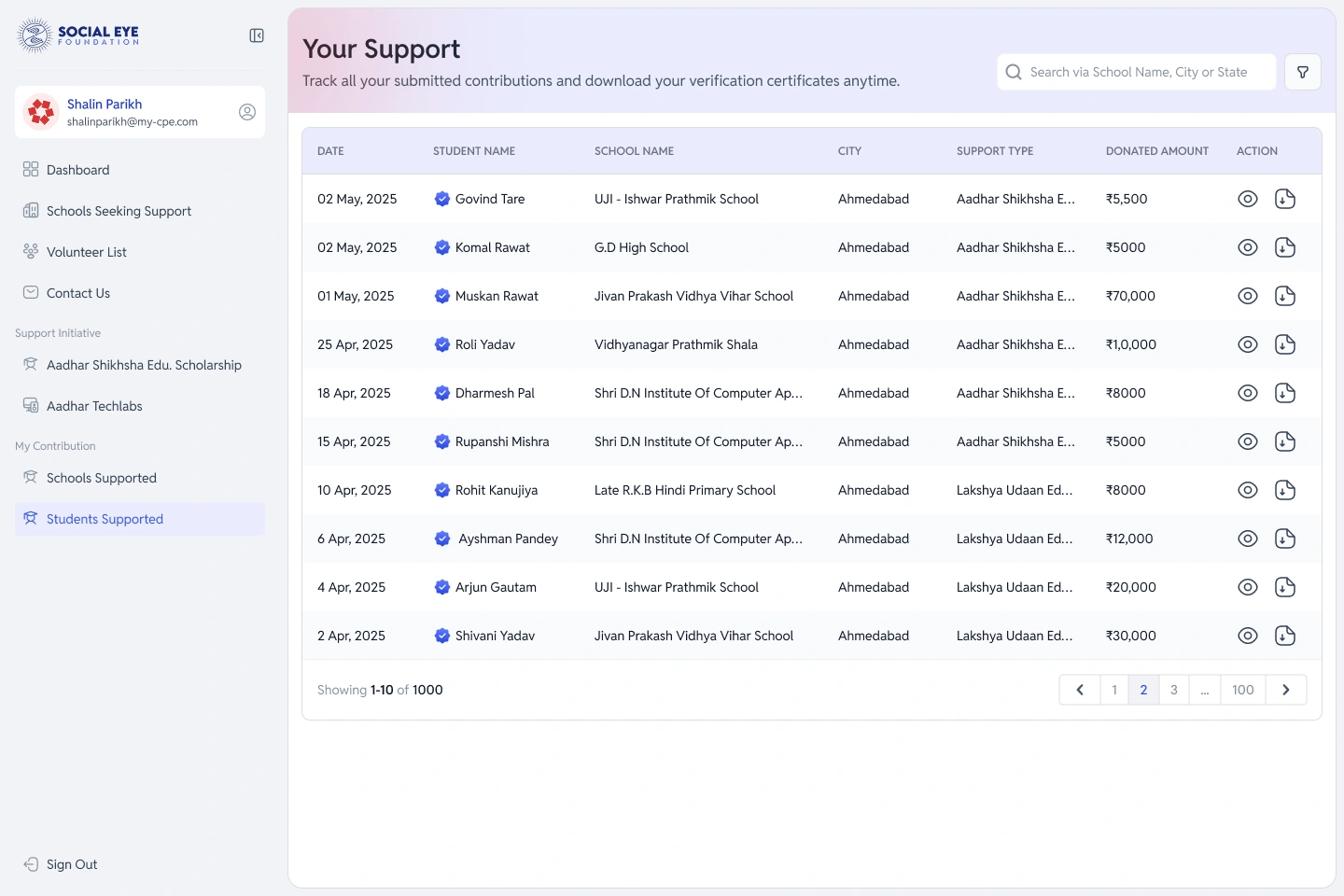The width and height of the screenshot is (1344, 896).
Task: Download certificate for Shivani Yadav row
Action: [x=1285, y=636]
